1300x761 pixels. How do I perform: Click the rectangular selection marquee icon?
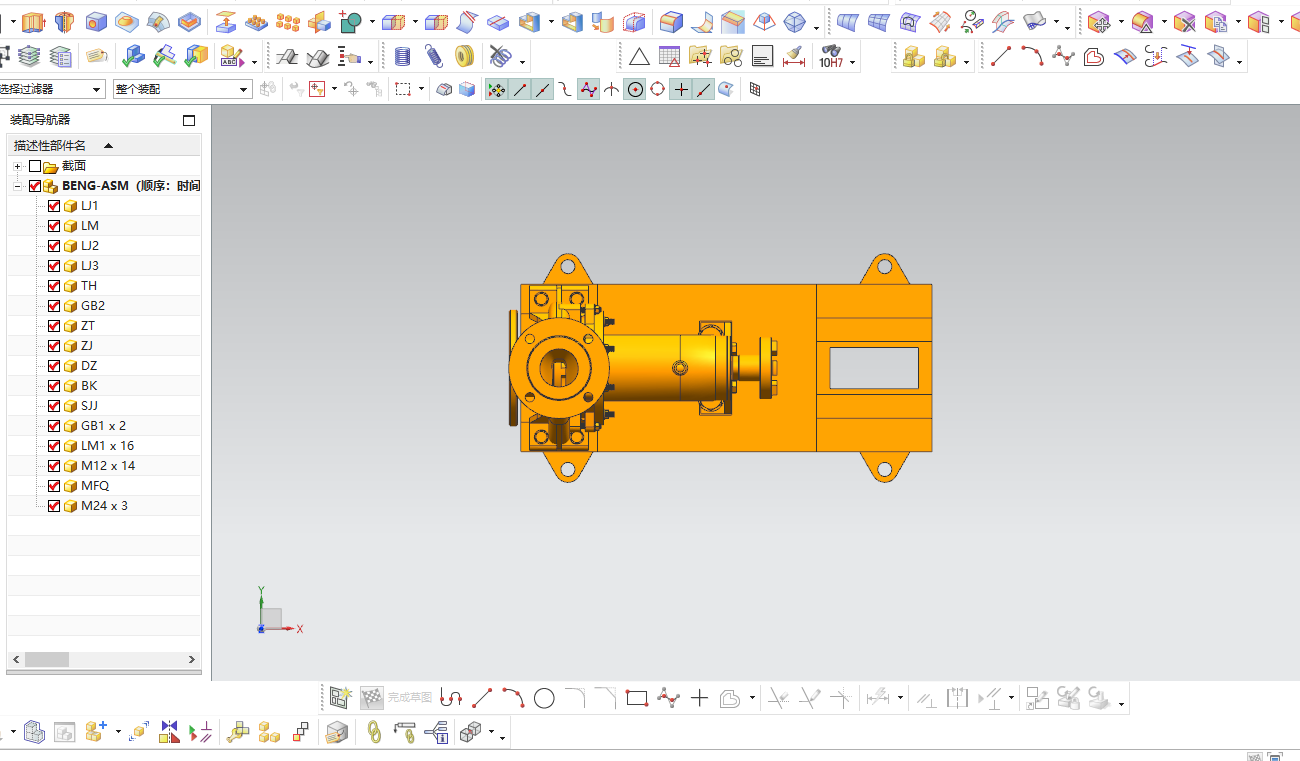[403, 90]
